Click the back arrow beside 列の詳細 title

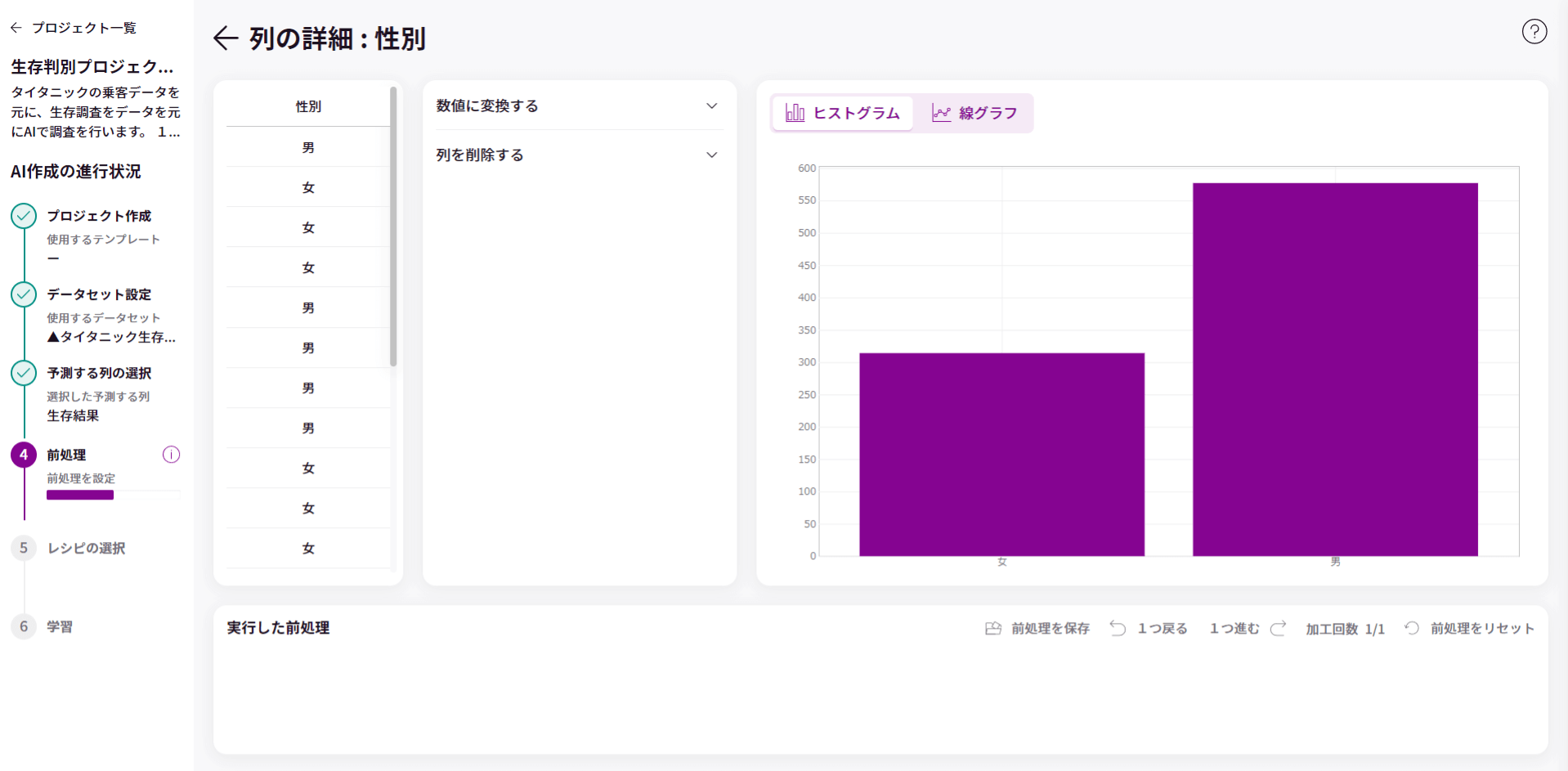[226, 38]
